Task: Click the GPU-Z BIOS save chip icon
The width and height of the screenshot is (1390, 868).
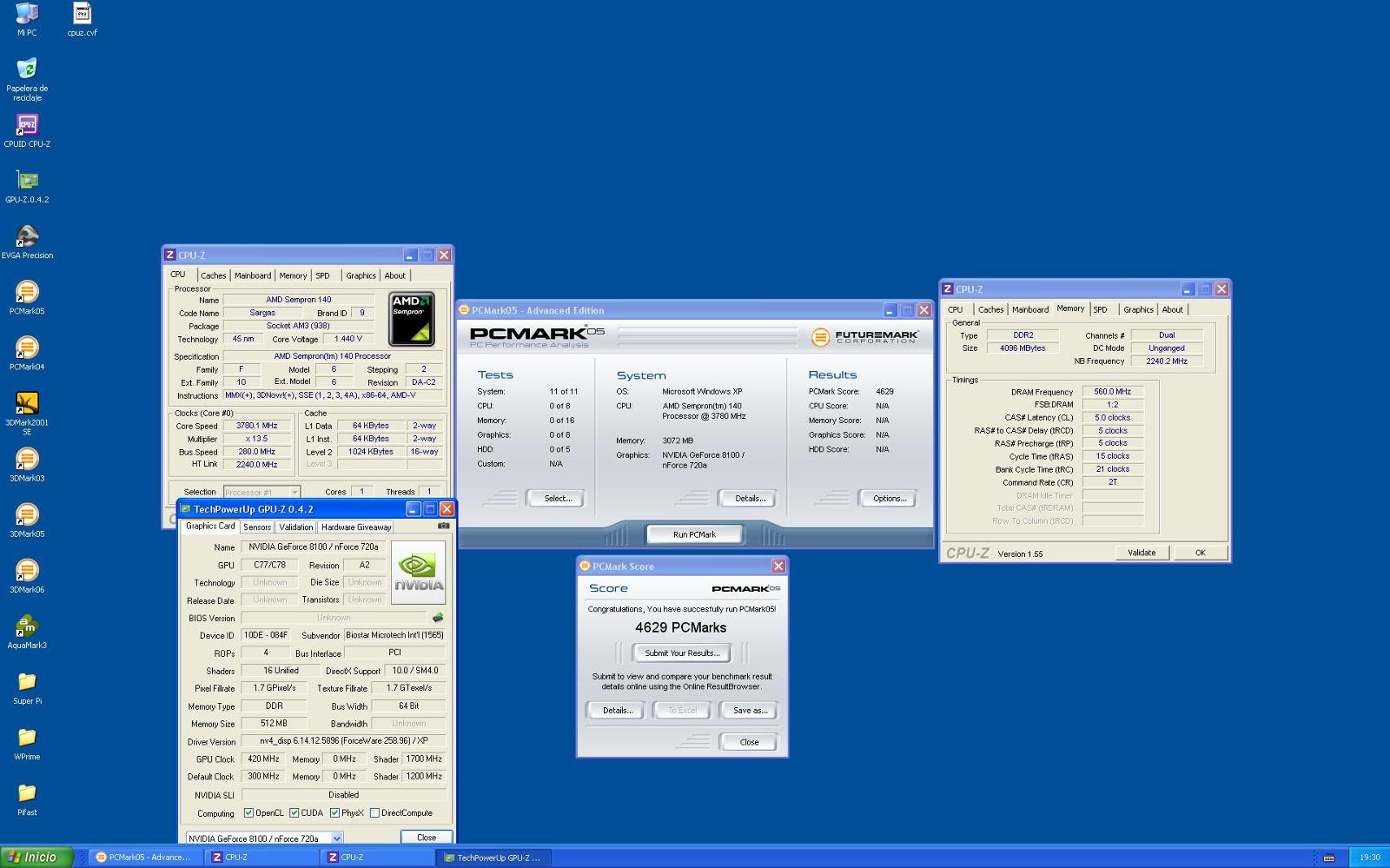Action: pos(438,618)
